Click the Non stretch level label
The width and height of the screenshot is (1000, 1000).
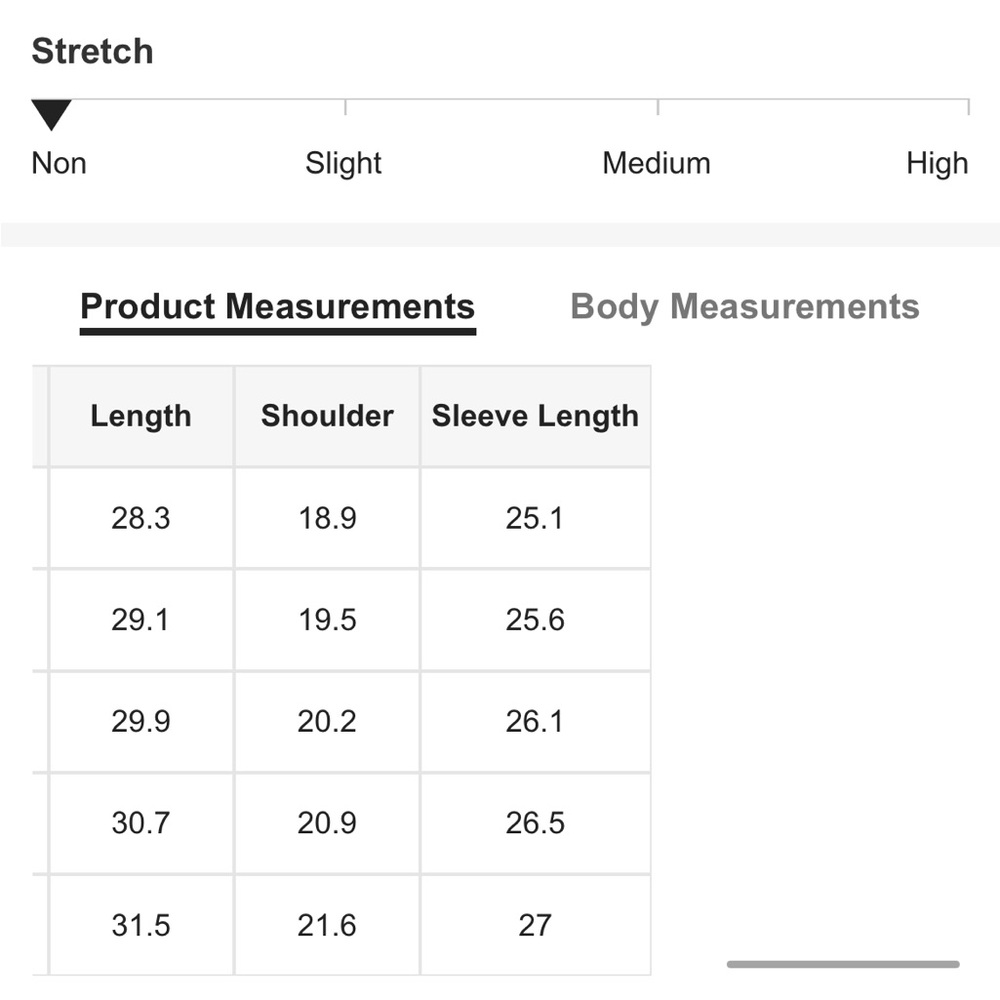coord(59,163)
